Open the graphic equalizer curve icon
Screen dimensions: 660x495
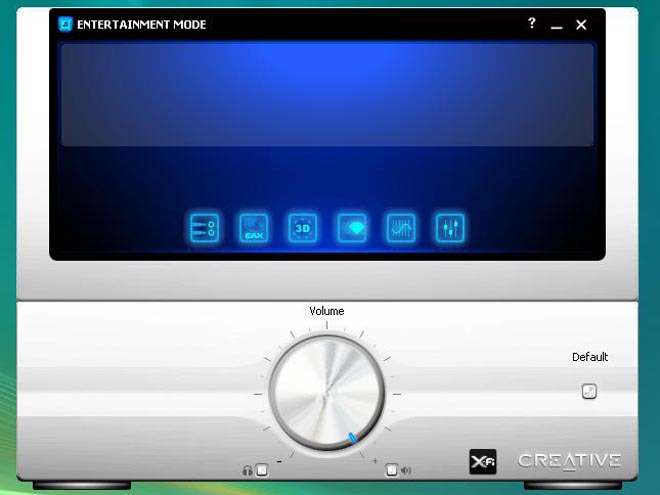point(401,228)
